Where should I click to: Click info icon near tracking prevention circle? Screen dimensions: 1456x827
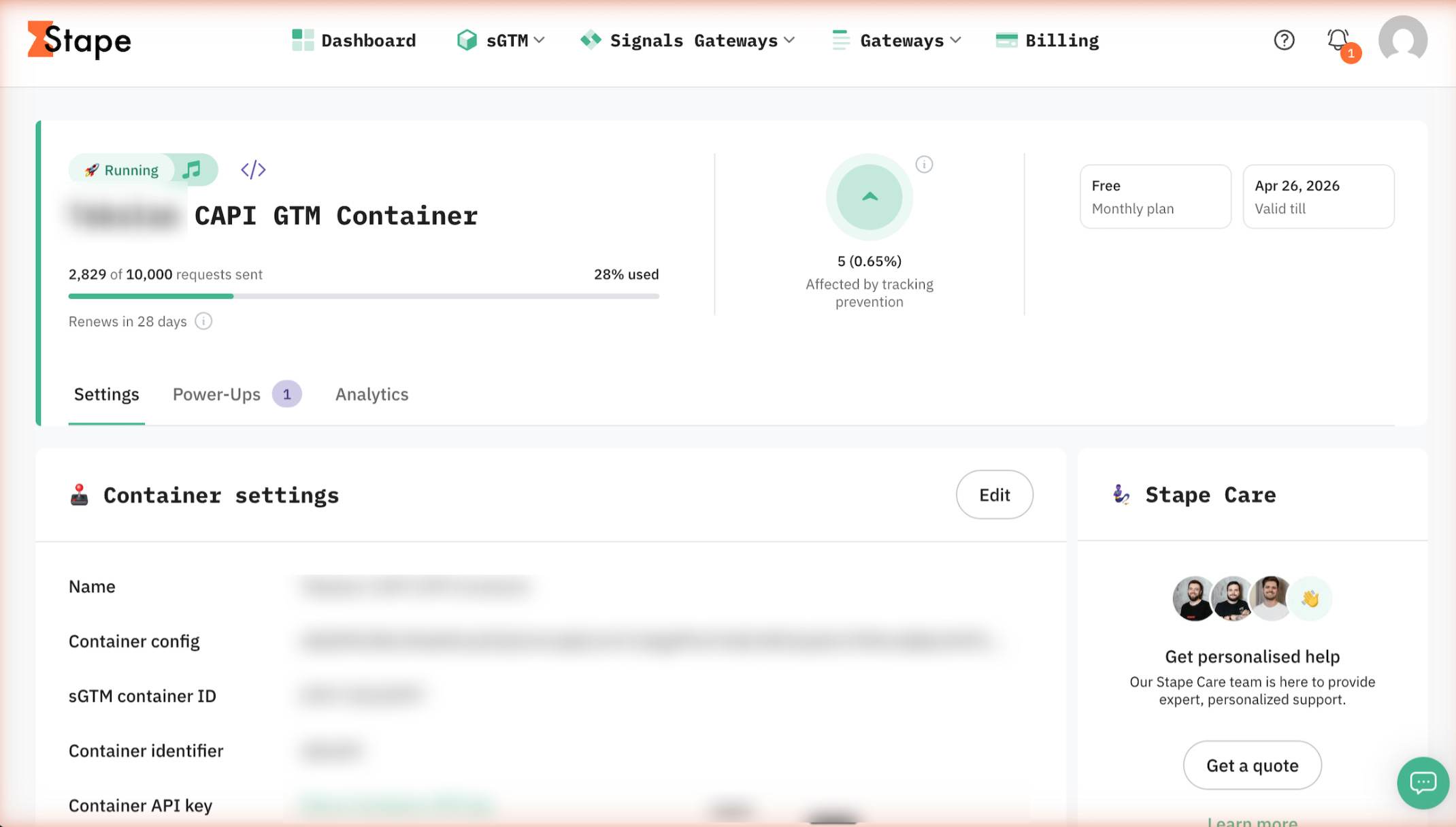click(x=924, y=164)
